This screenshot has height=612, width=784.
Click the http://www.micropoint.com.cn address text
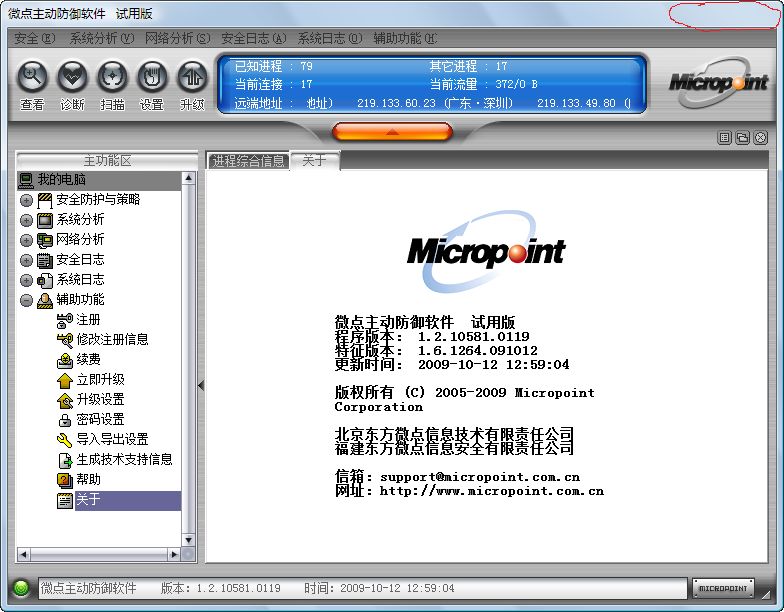click(x=492, y=491)
